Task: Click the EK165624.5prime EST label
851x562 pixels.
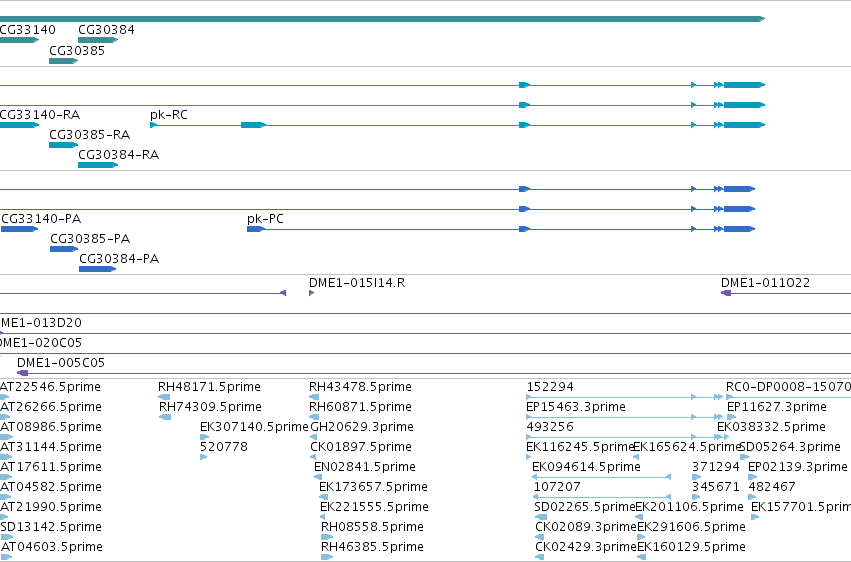Action: pyautogui.click(x=687, y=447)
